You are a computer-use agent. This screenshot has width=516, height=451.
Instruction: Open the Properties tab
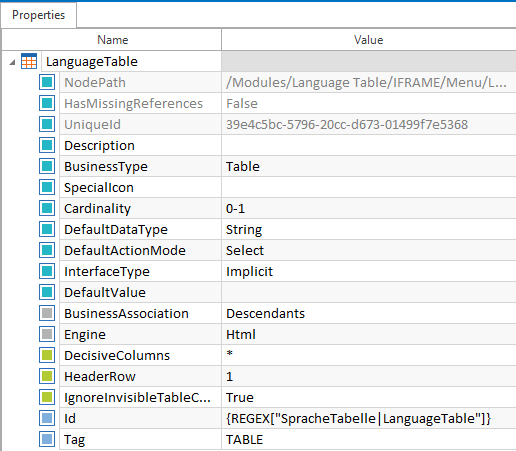39,15
